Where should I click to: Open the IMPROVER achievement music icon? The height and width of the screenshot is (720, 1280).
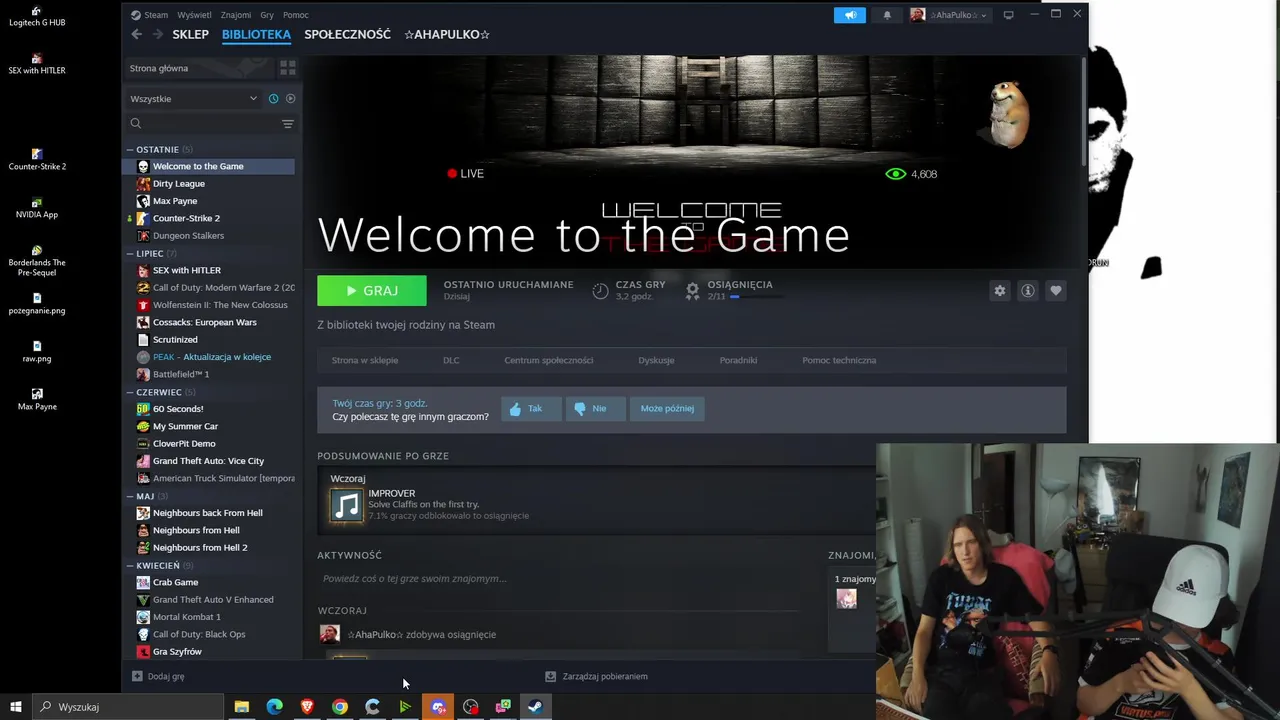click(x=347, y=505)
